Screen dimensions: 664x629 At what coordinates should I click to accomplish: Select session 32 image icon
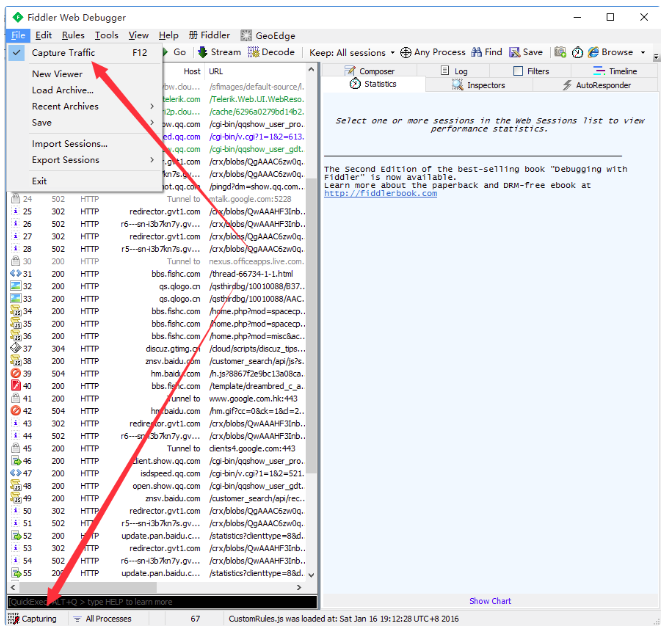pos(16,286)
